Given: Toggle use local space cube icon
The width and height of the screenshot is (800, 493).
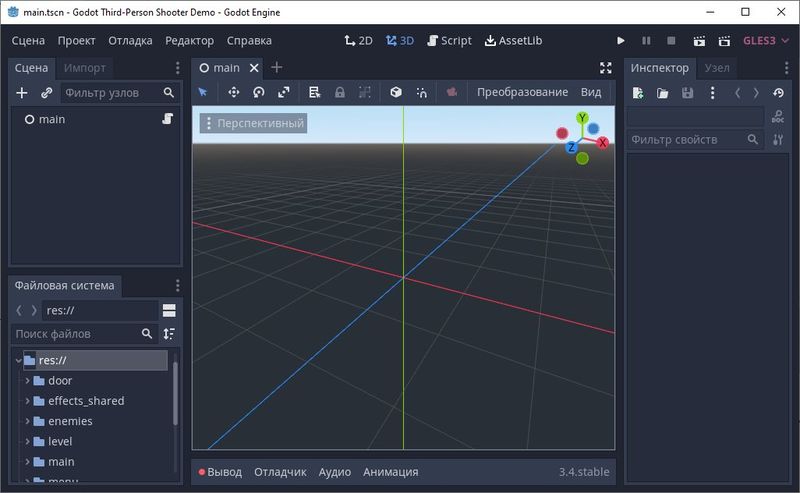Looking at the screenshot, I should coord(395,92).
